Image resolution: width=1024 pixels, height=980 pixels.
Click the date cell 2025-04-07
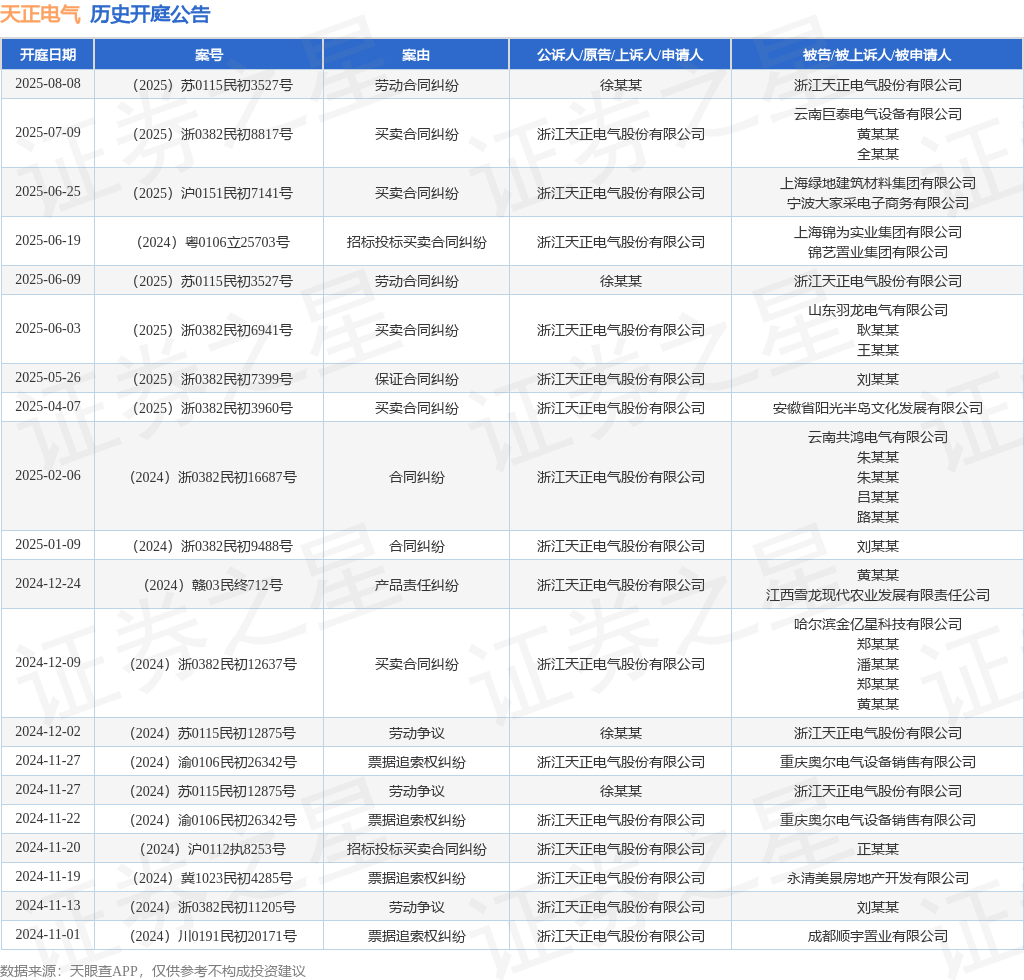48,407
